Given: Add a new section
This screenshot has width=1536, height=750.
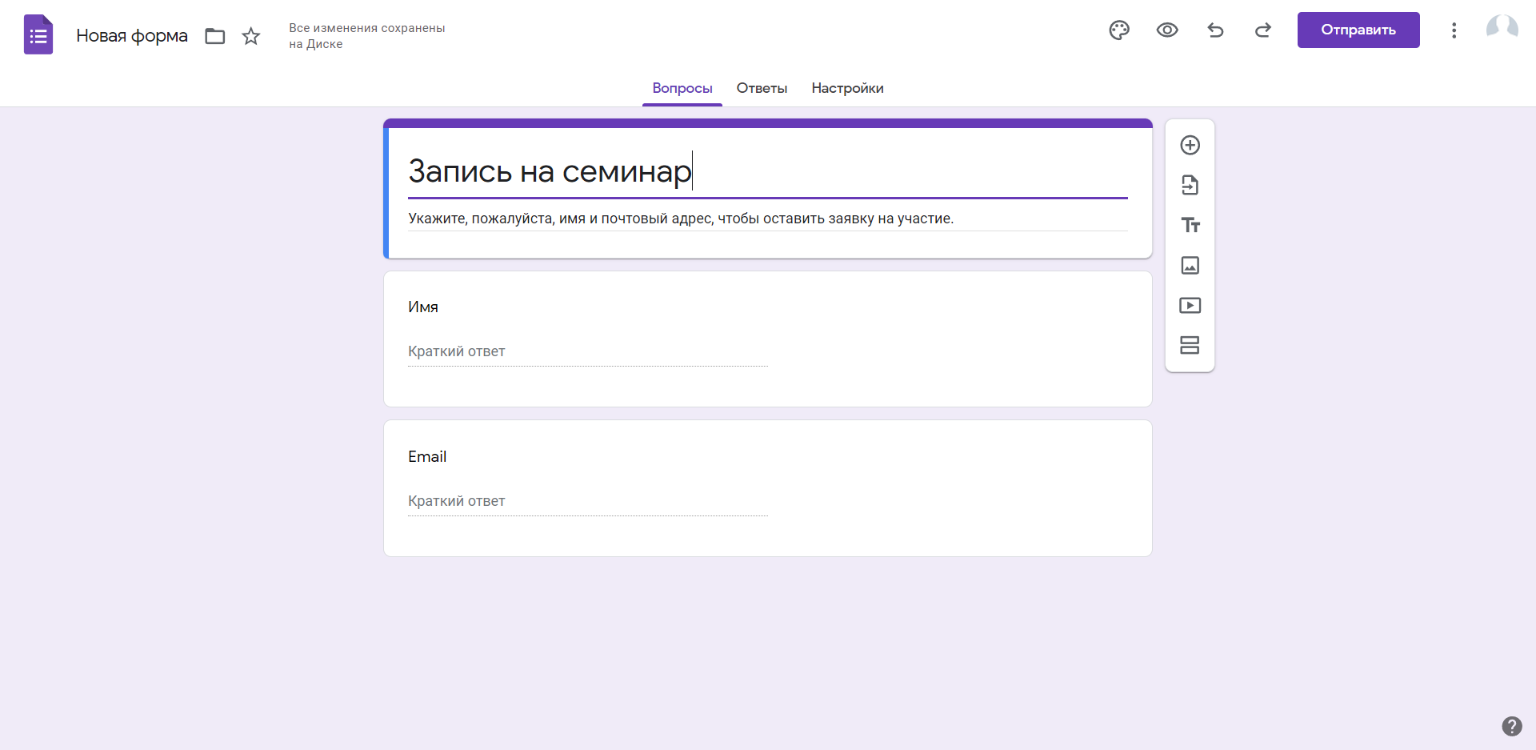Looking at the screenshot, I should [1190, 345].
